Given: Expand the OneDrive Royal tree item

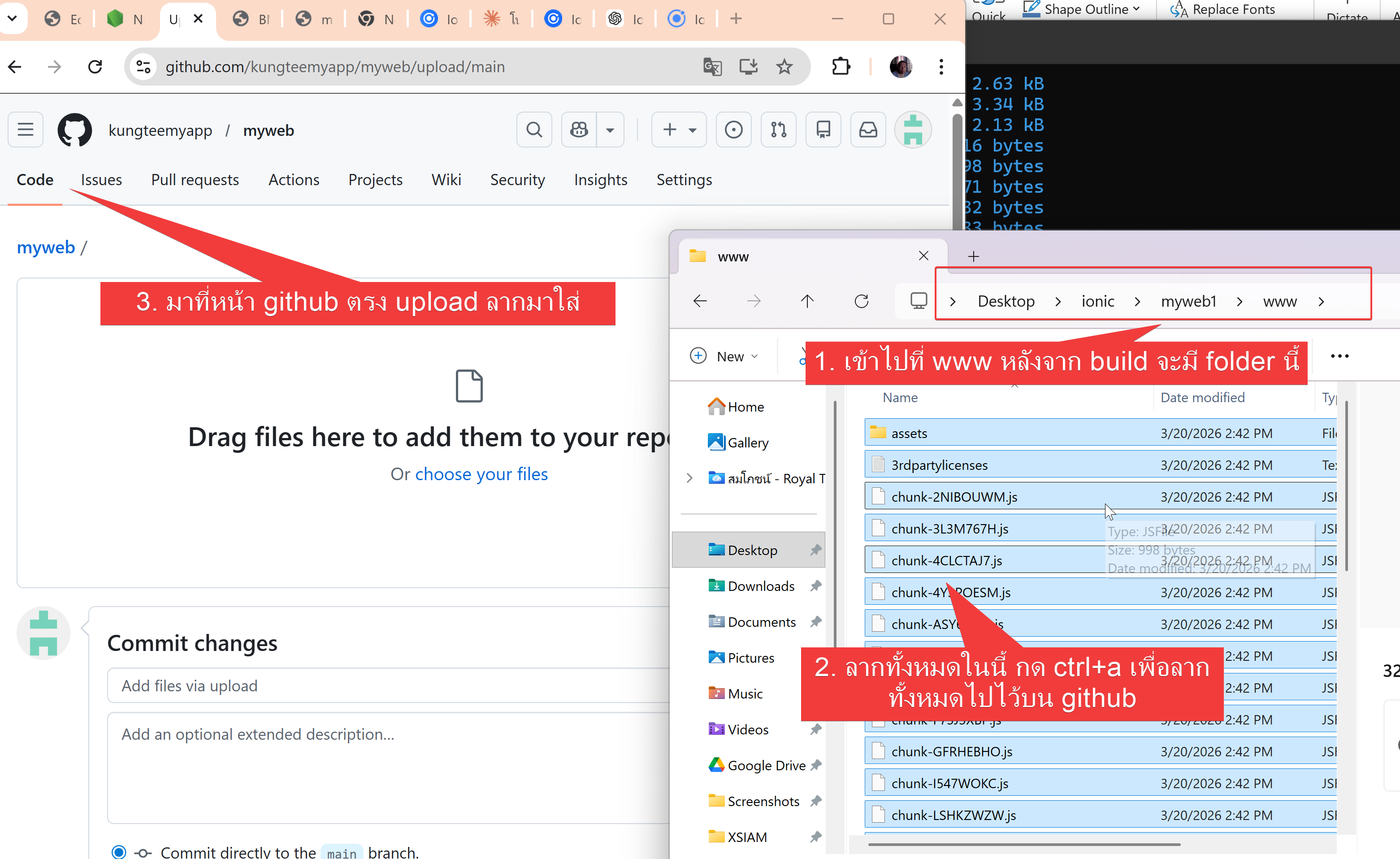Looking at the screenshot, I should tap(689, 478).
